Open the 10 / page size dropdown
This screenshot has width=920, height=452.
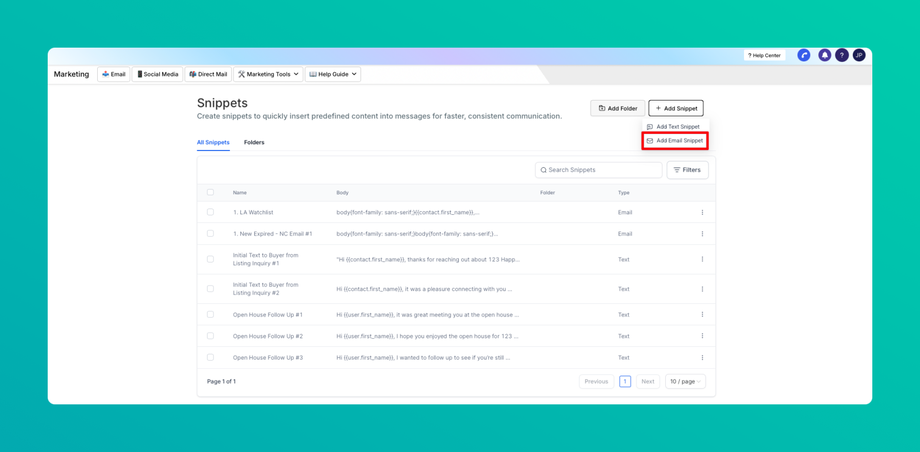685,382
